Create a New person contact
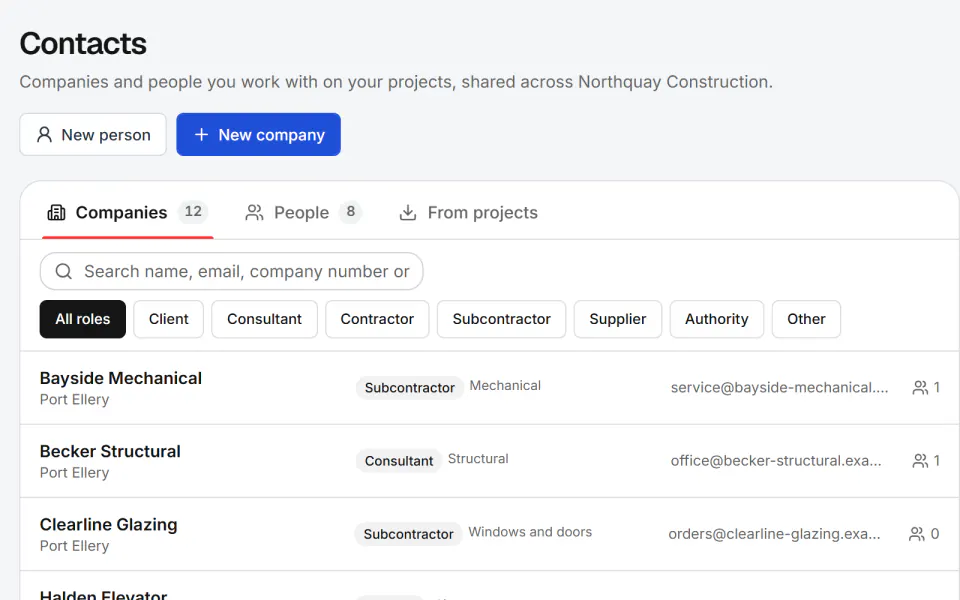This screenshot has width=960, height=600. tap(93, 135)
